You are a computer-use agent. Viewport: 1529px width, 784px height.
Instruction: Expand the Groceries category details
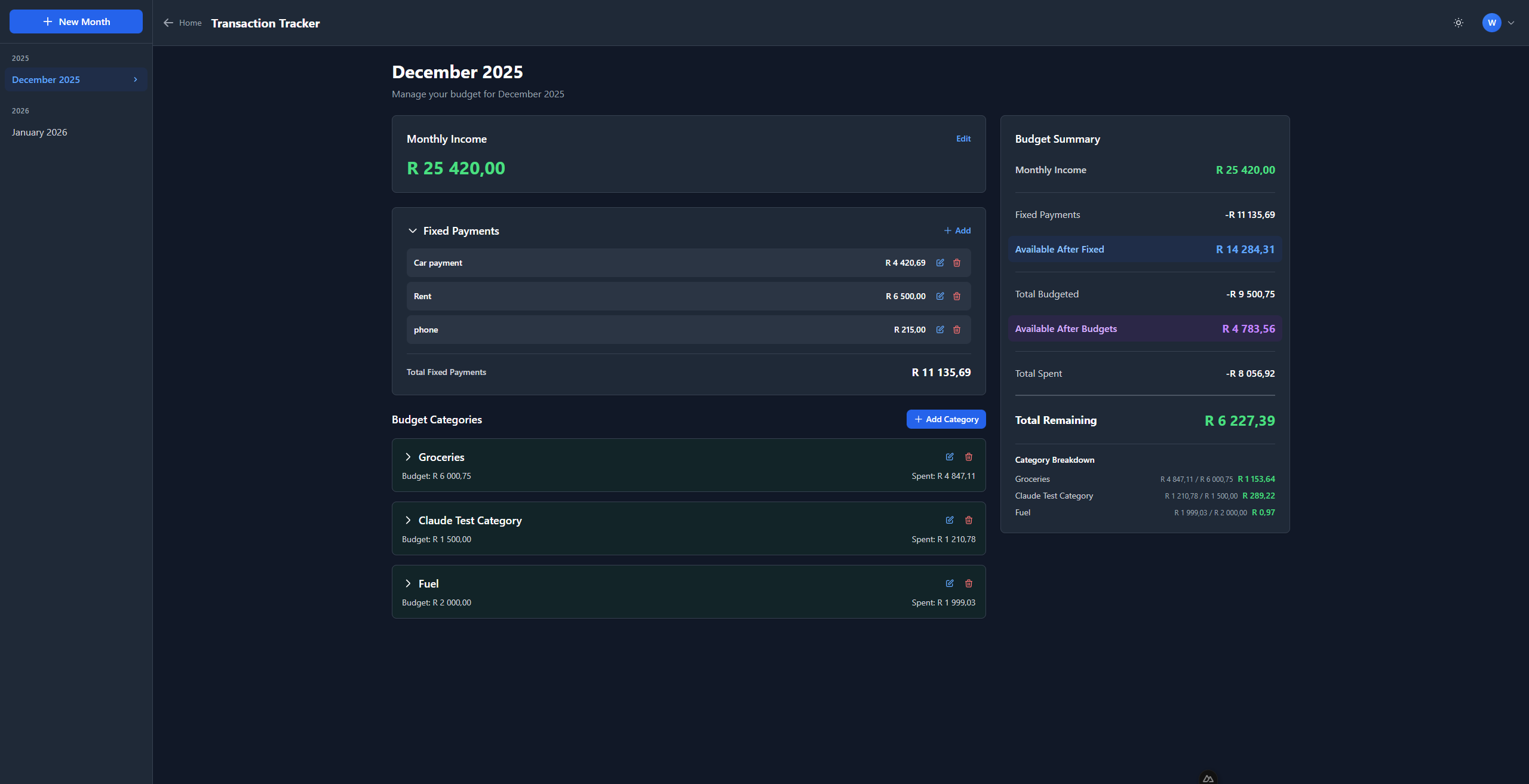click(x=409, y=457)
